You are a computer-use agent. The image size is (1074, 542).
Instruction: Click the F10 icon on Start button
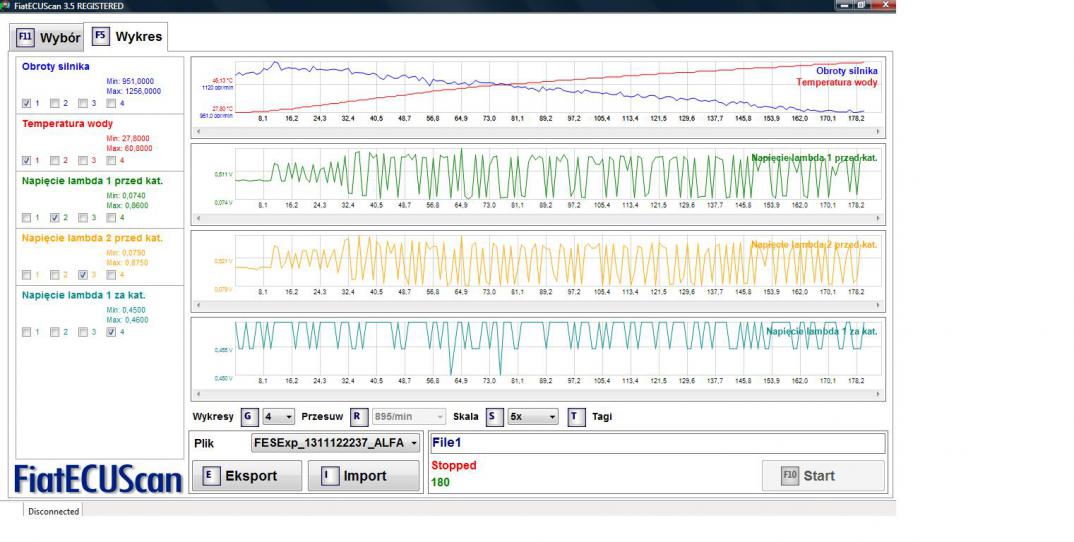tap(790, 476)
